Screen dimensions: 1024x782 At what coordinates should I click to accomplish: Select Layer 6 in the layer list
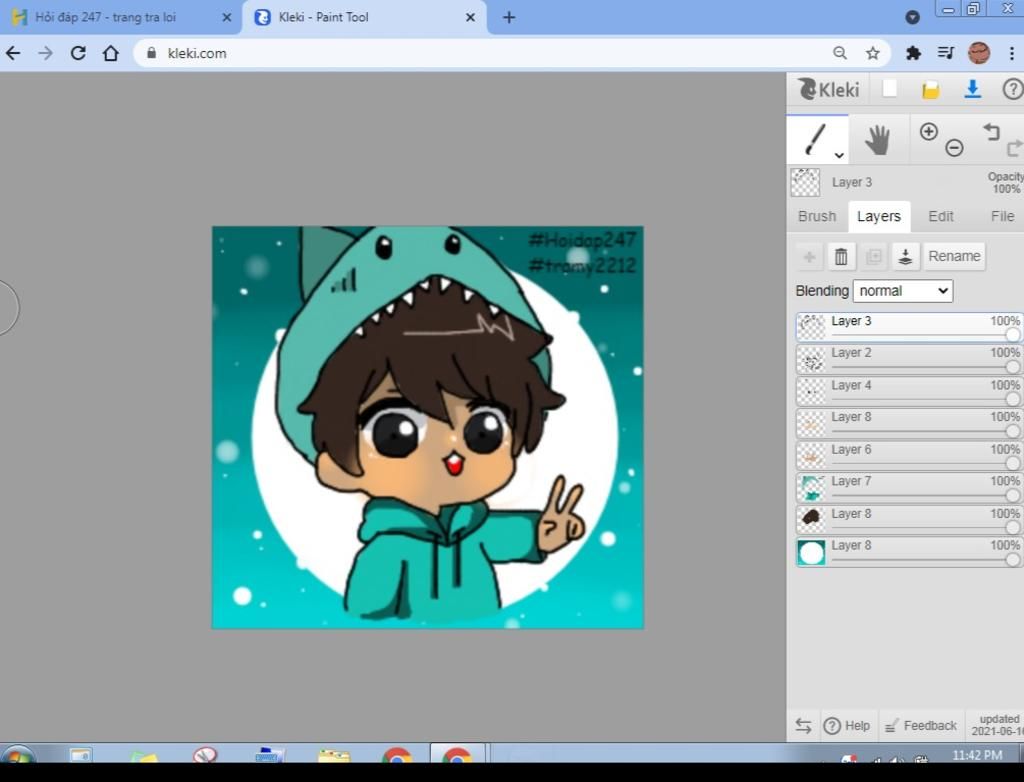(x=909, y=455)
